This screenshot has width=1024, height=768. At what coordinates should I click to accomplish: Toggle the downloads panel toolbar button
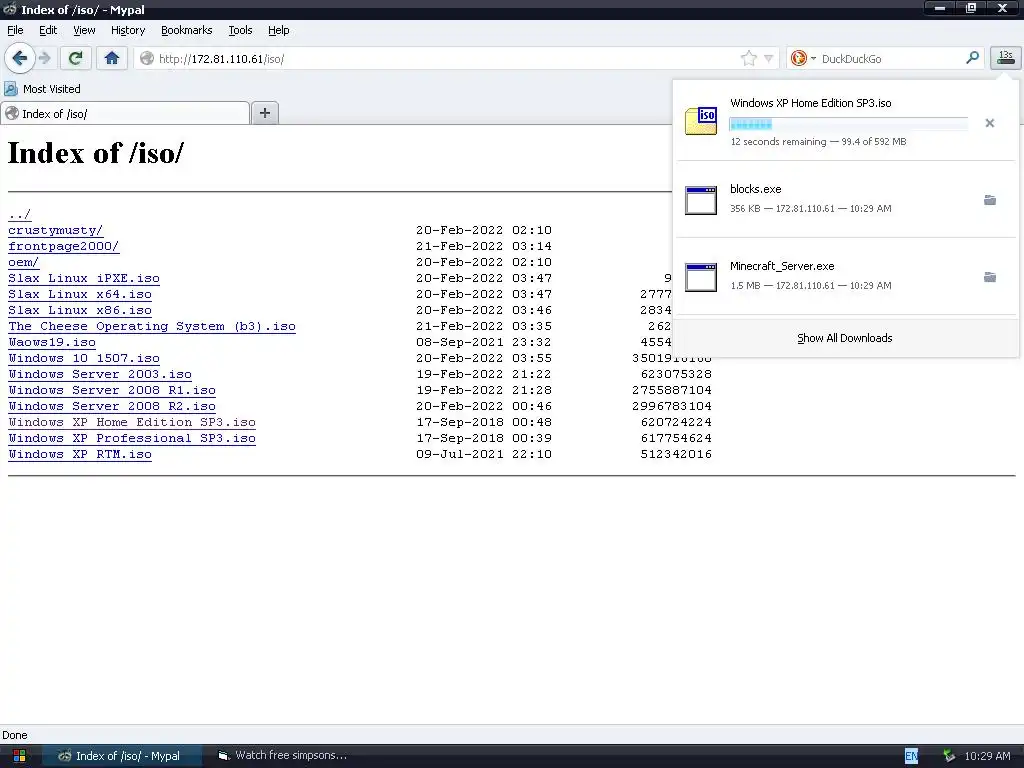click(x=1006, y=57)
